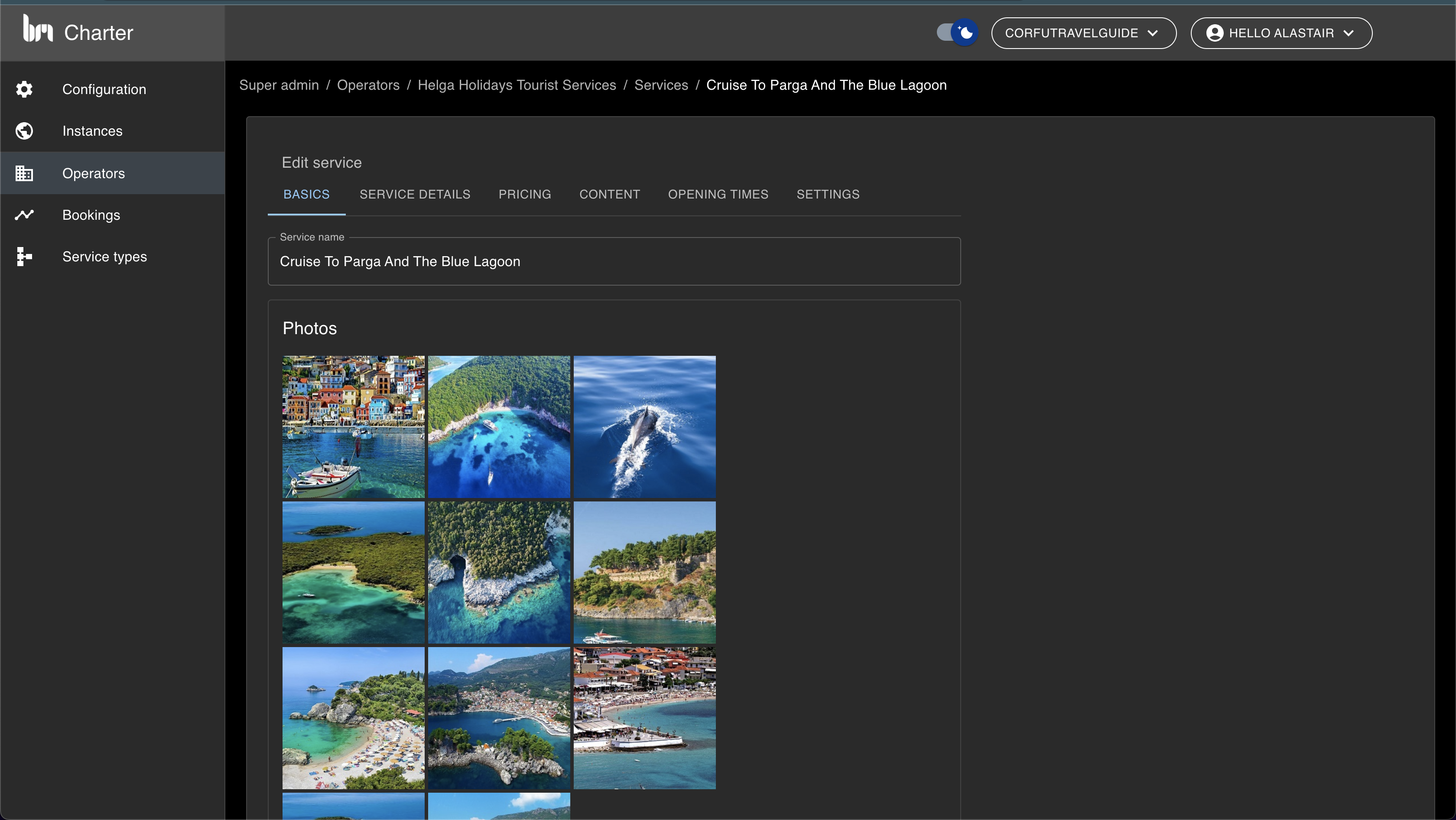Toggle the dark/light mode switch
Viewport: 1456px width, 820px height.
pyautogui.click(x=954, y=32)
